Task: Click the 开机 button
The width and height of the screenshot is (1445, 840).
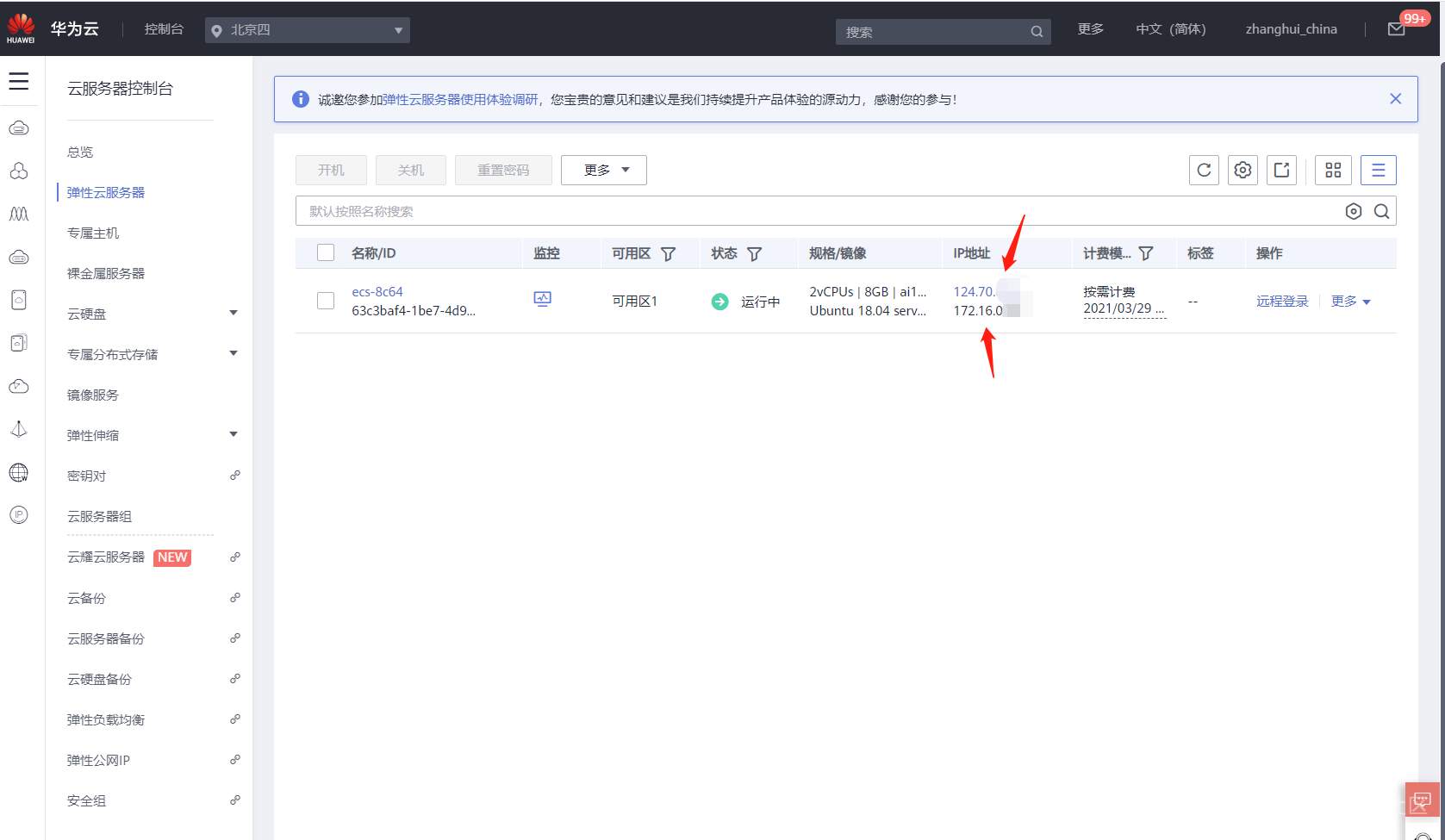Action: pyautogui.click(x=331, y=170)
